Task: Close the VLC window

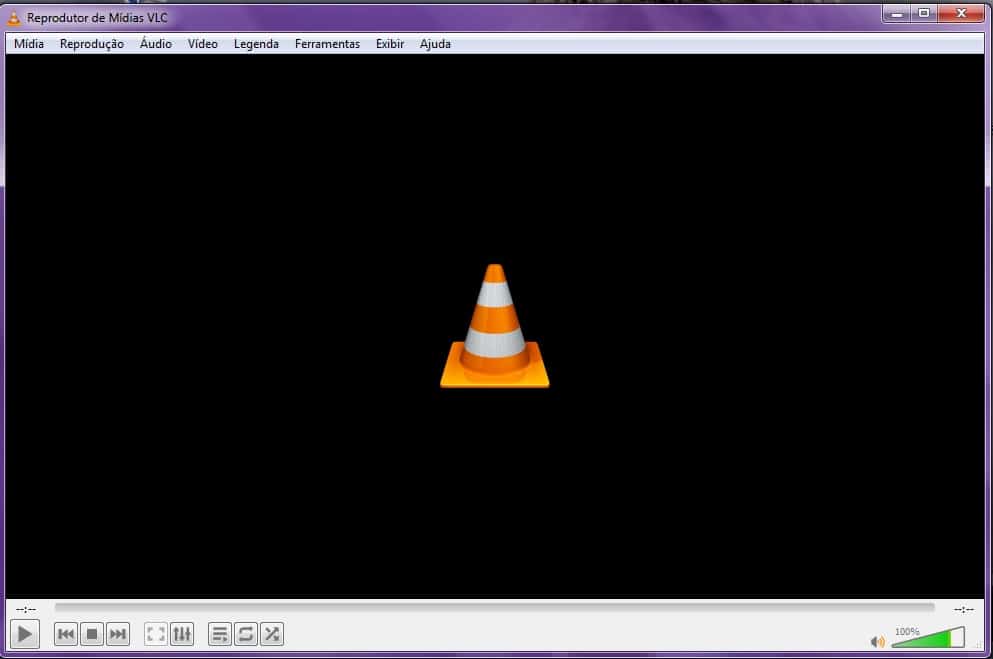Action: tap(961, 13)
